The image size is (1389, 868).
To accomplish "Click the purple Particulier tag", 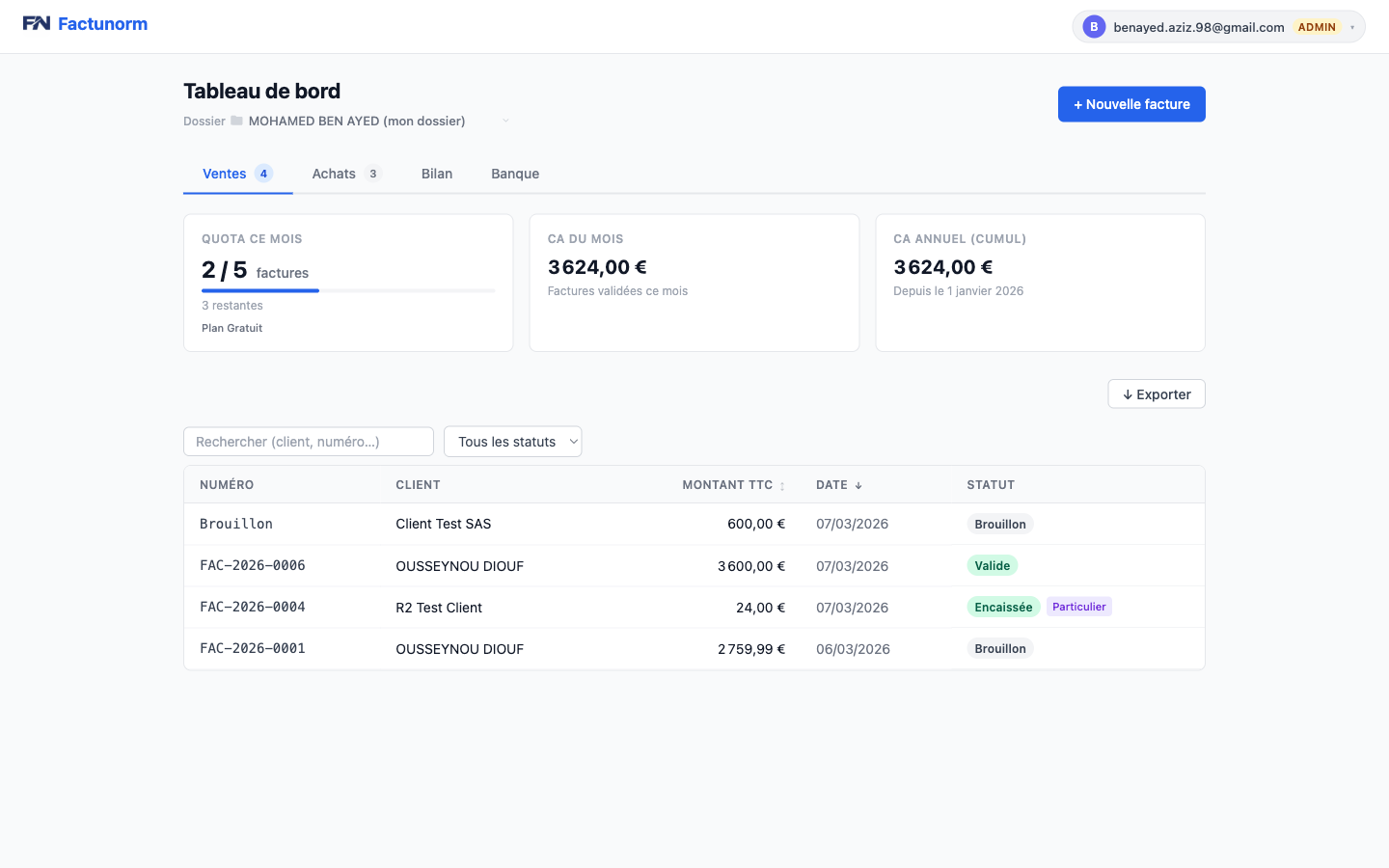I will point(1078,607).
